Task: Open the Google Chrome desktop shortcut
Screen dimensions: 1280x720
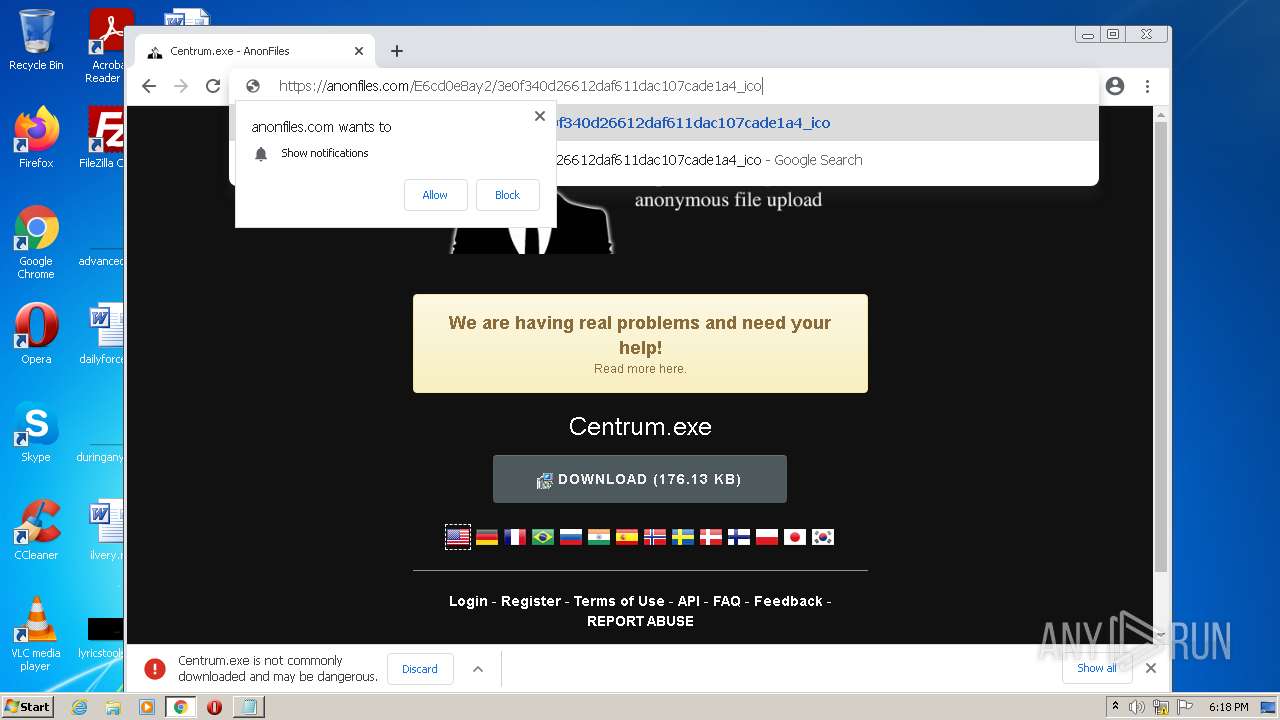Action: [36, 242]
